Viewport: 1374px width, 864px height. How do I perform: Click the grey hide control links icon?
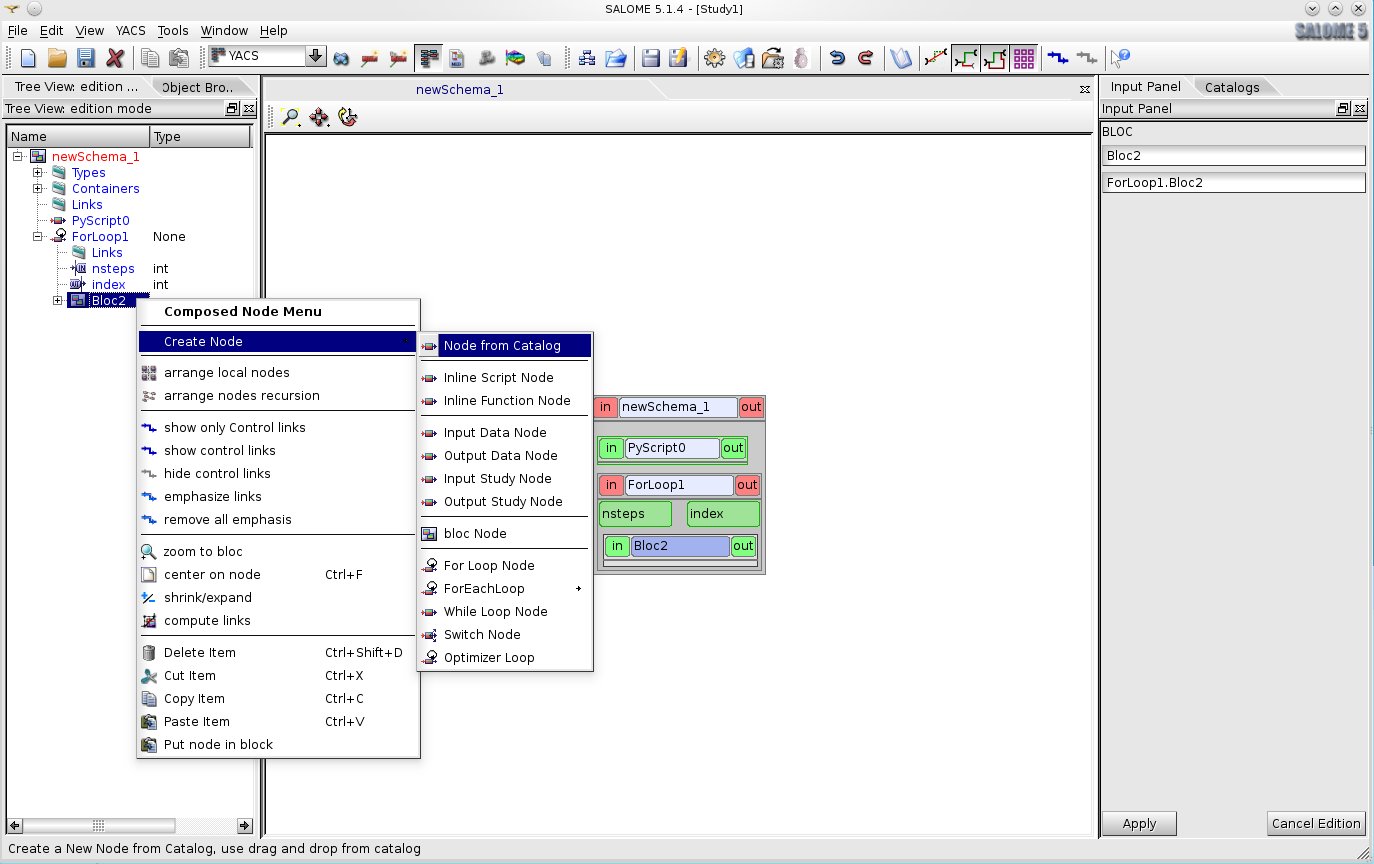[1087, 58]
